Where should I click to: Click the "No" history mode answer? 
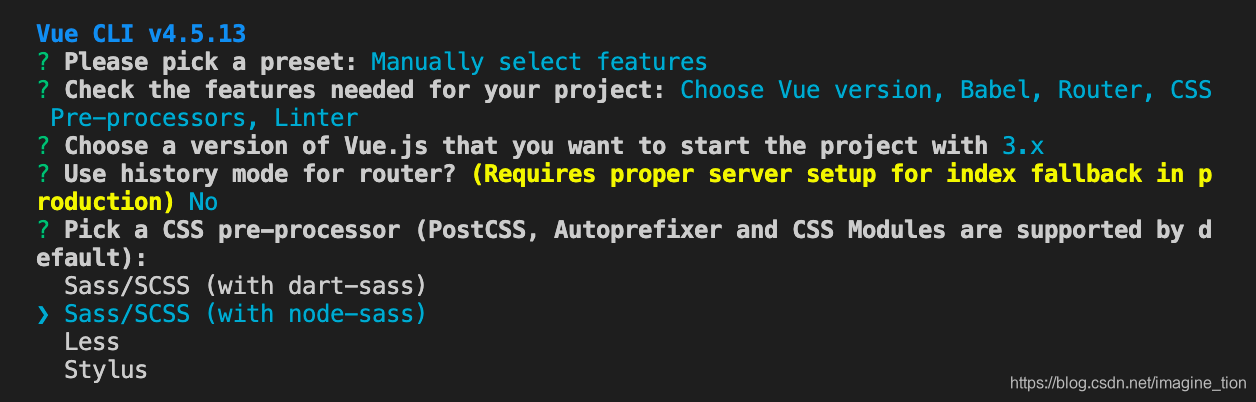(x=204, y=202)
